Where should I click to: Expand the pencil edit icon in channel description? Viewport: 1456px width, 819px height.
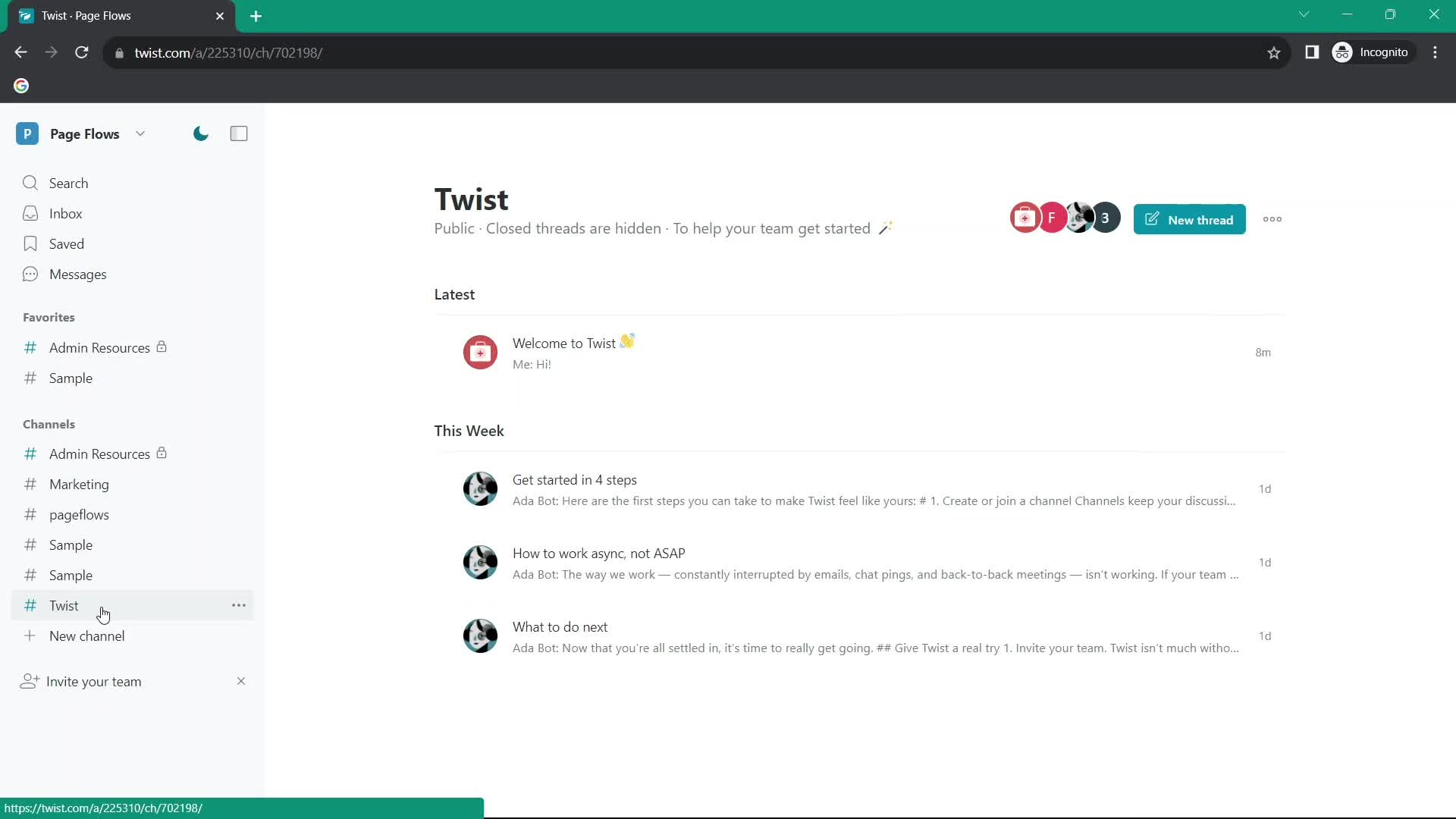coord(884,228)
